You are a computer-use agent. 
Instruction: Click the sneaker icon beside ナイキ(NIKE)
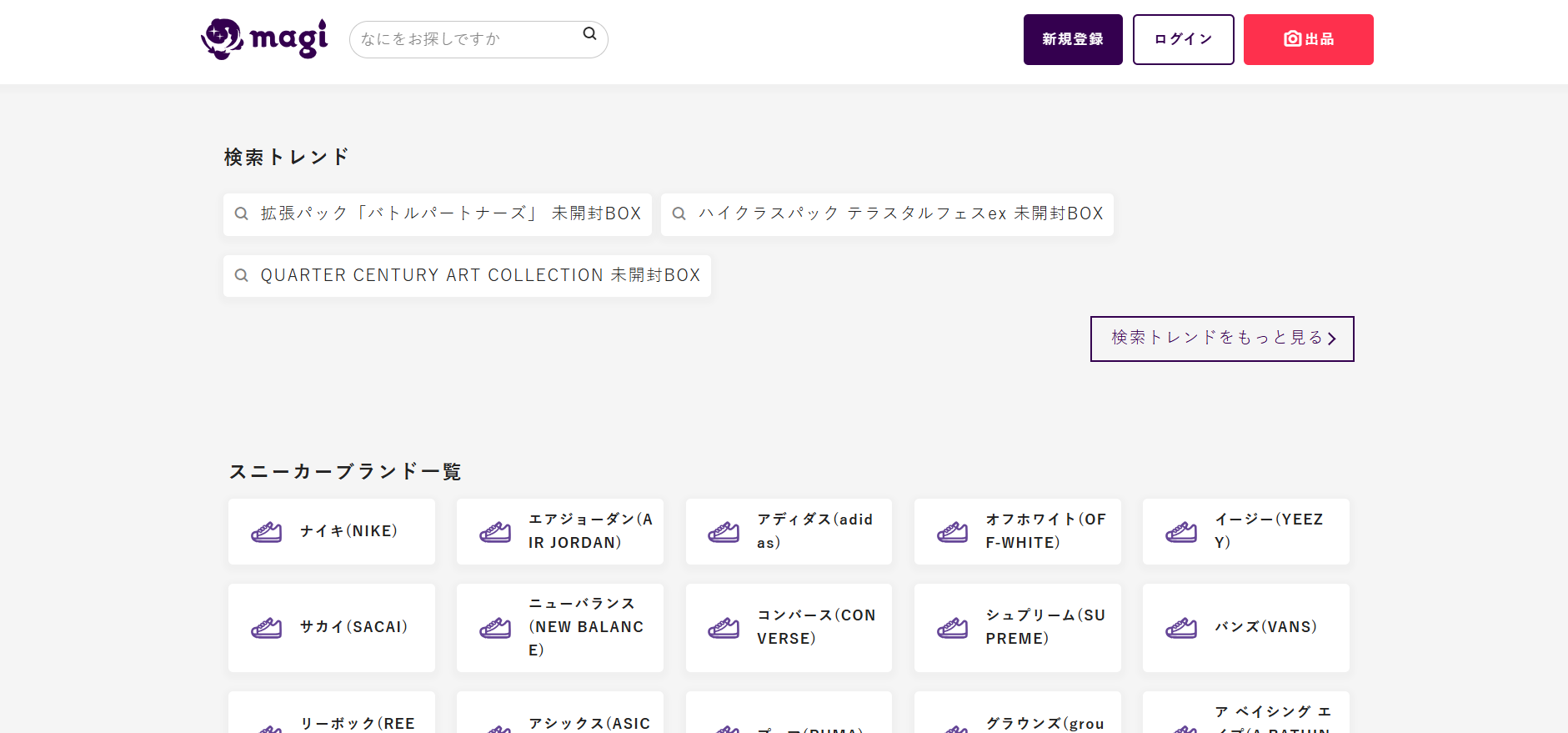click(267, 532)
